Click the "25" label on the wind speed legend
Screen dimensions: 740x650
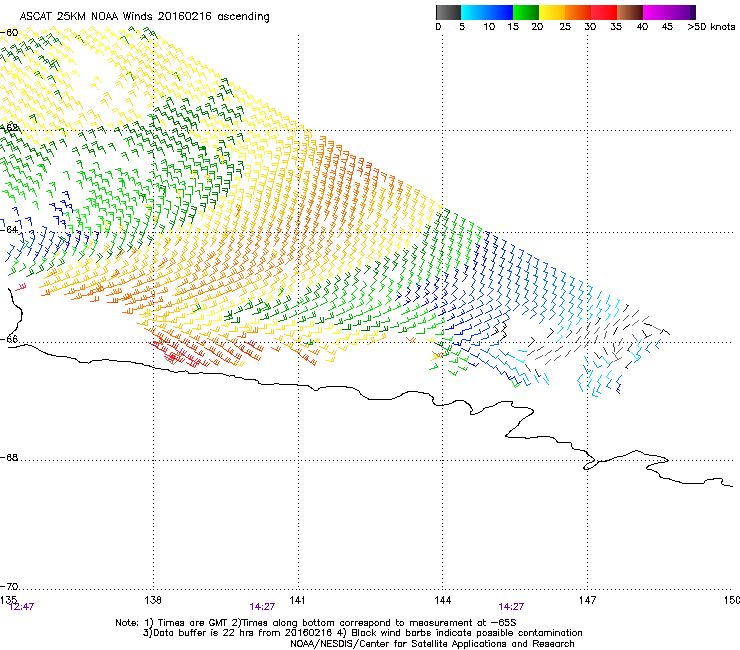[565, 27]
